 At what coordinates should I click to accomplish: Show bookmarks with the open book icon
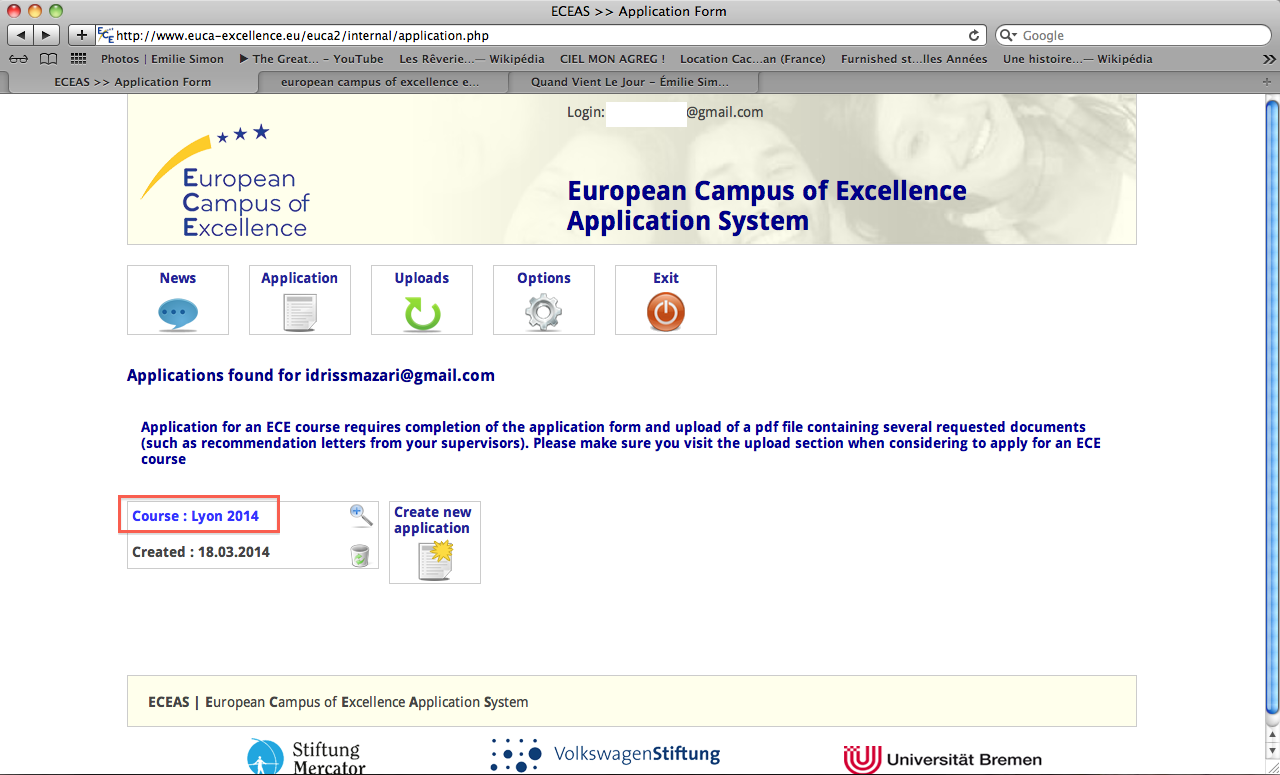(x=47, y=59)
